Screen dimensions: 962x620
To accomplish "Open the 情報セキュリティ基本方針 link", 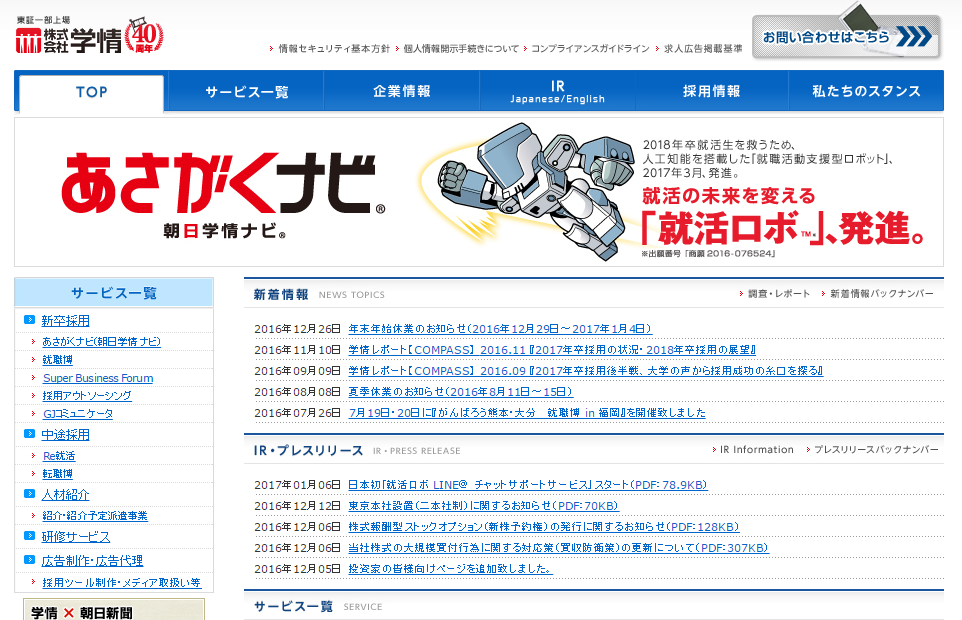I will click(x=333, y=48).
